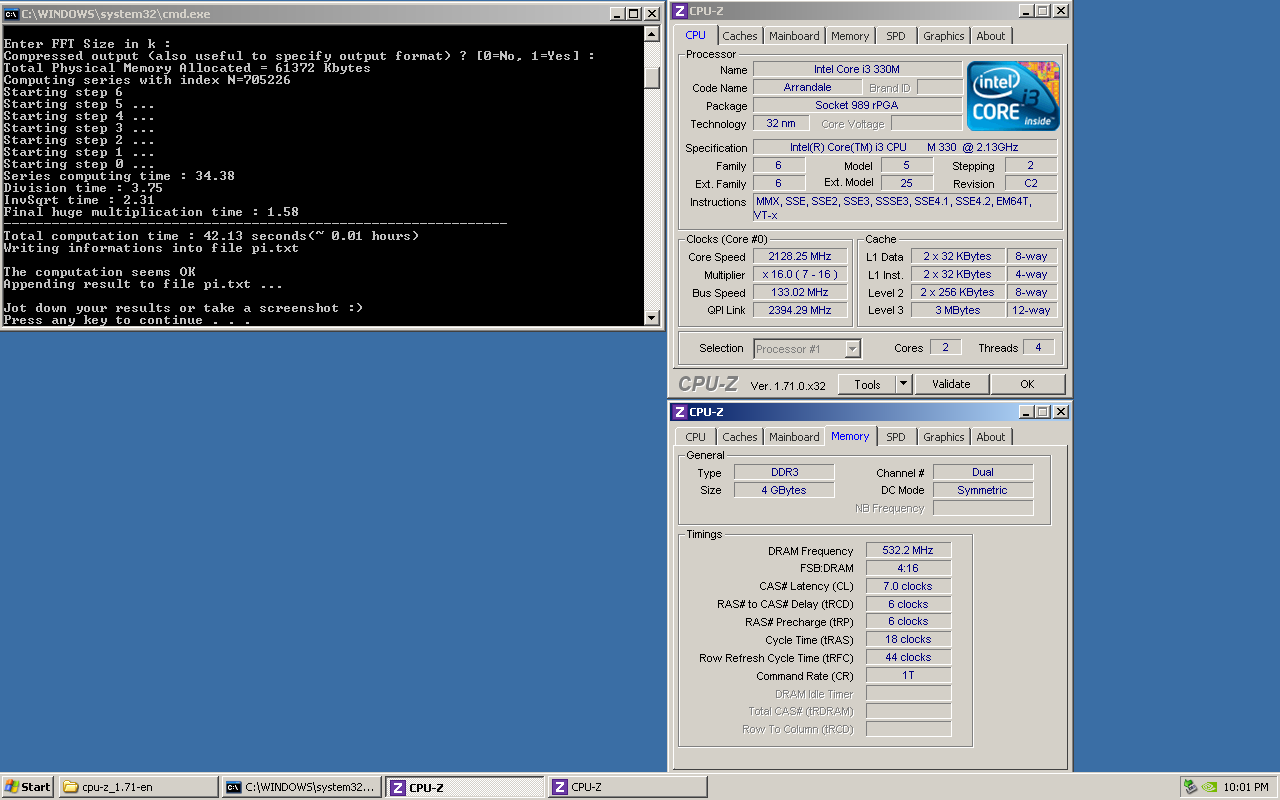The image size is (1280, 800).
Task: Switch to the CPU tab in the Memory CPU-Z window
Action: point(696,437)
